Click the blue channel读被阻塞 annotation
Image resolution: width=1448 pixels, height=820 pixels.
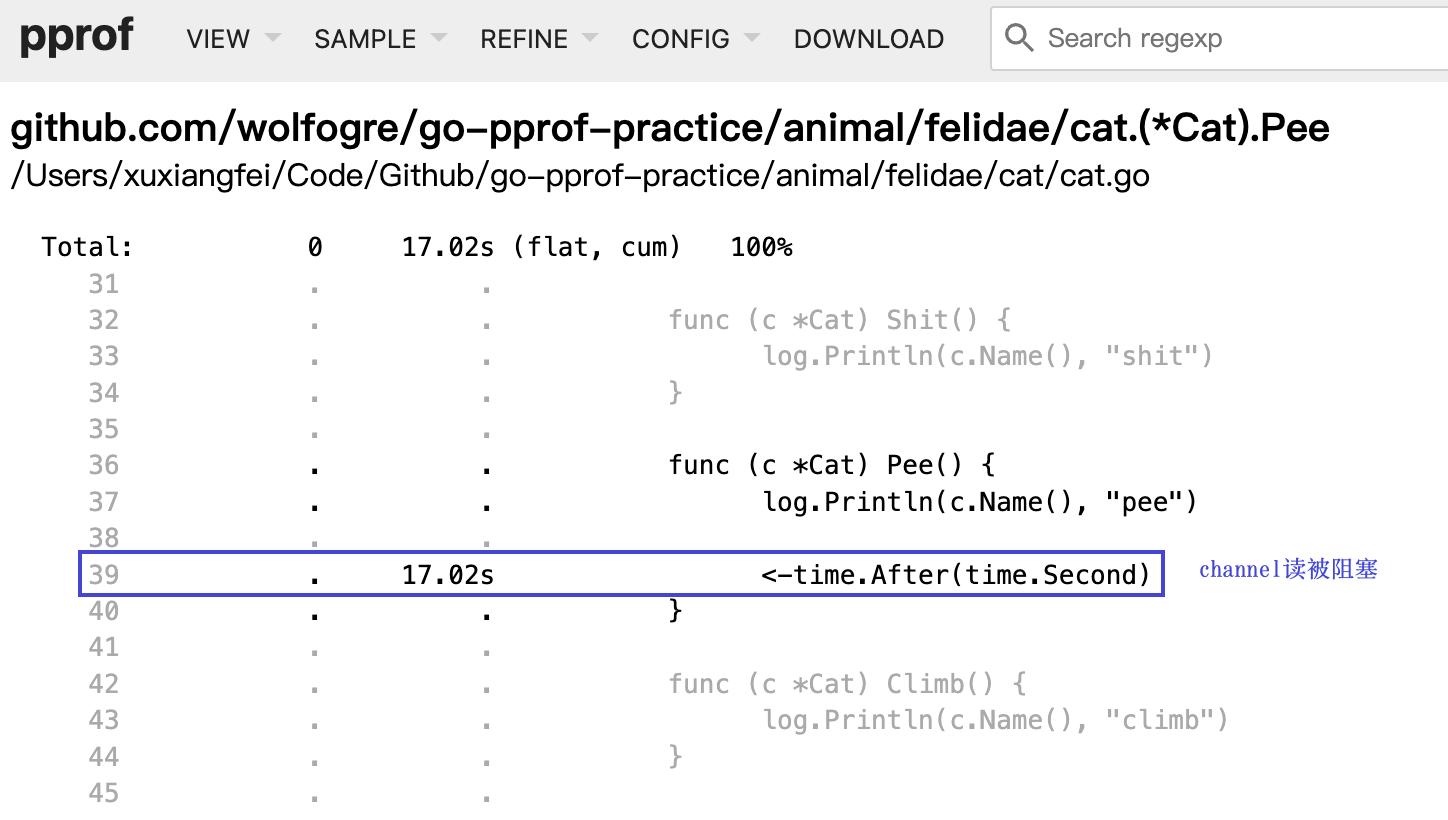point(1288,569)
